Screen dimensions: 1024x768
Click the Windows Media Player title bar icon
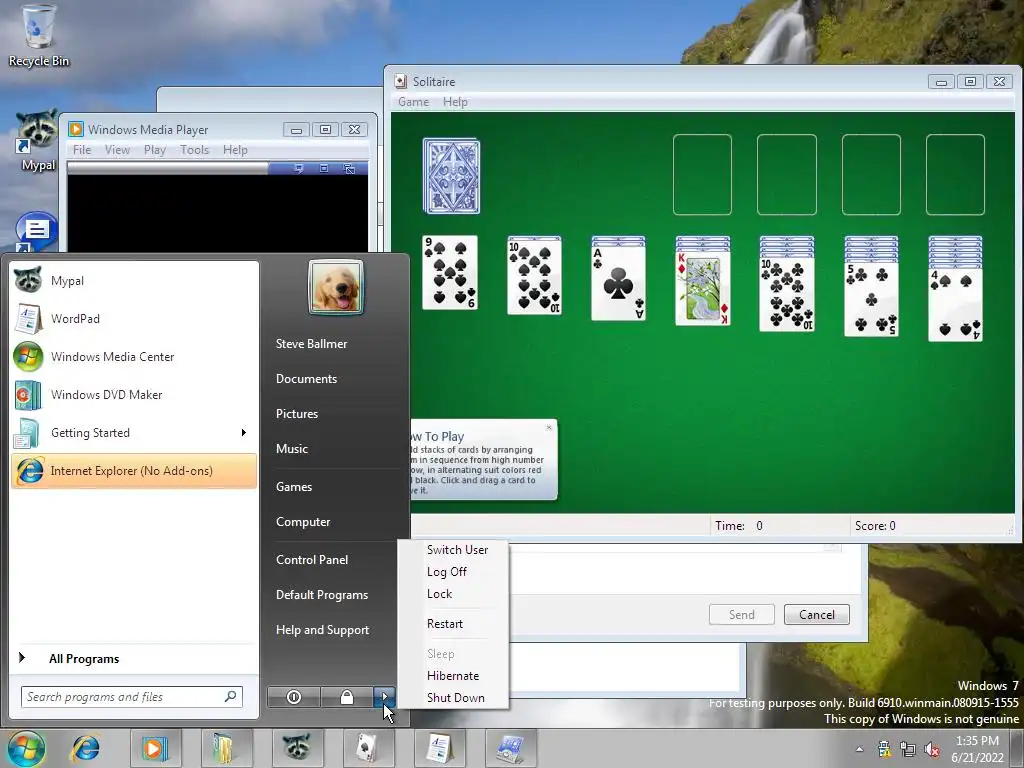click(x=76, y=129)
